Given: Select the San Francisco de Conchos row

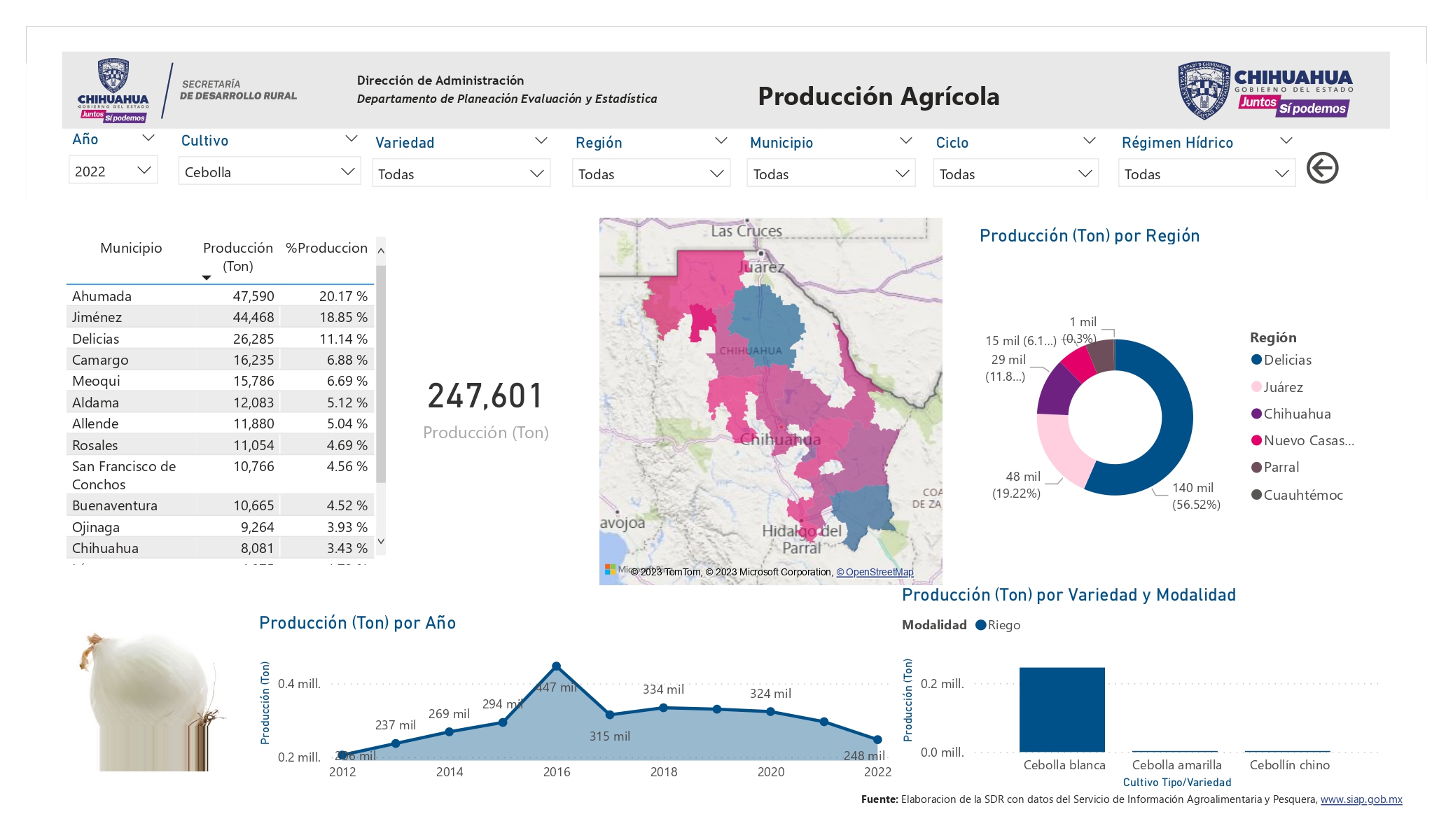Looking at the screenshot, I should pos(221,475).
